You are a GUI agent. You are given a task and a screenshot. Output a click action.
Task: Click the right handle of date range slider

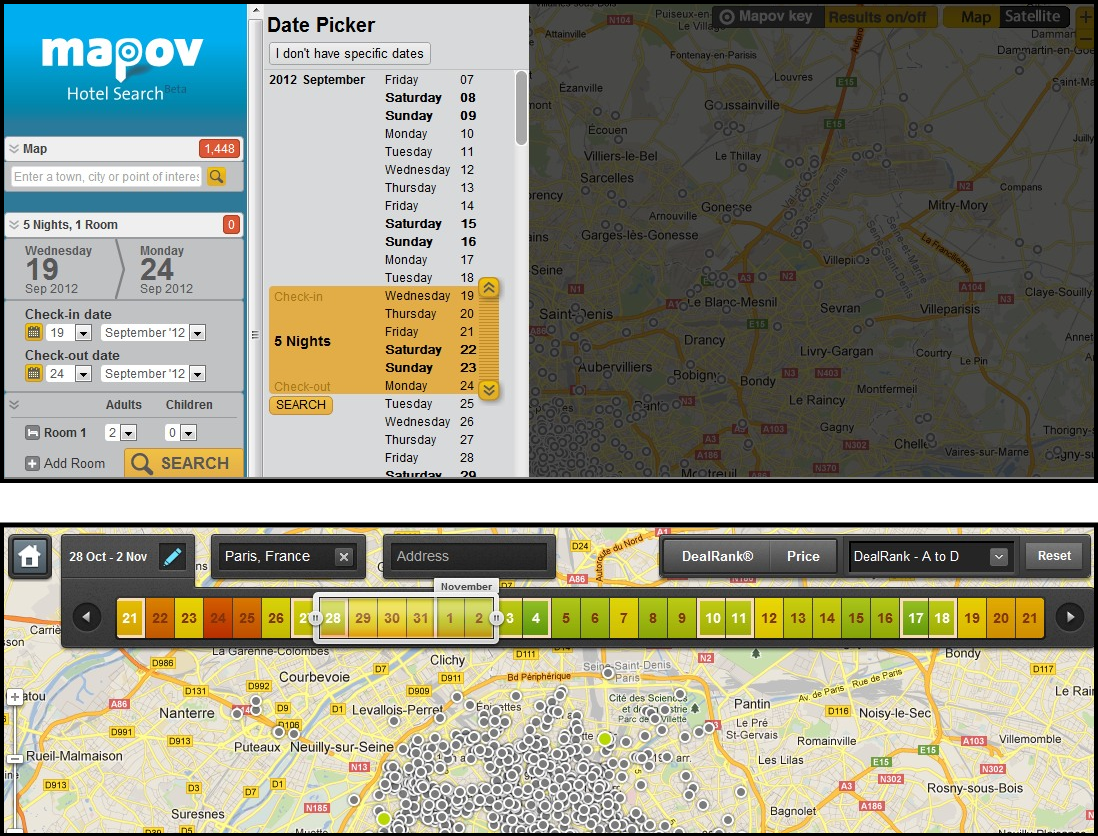pyautogui.click(x=496, y=619)
